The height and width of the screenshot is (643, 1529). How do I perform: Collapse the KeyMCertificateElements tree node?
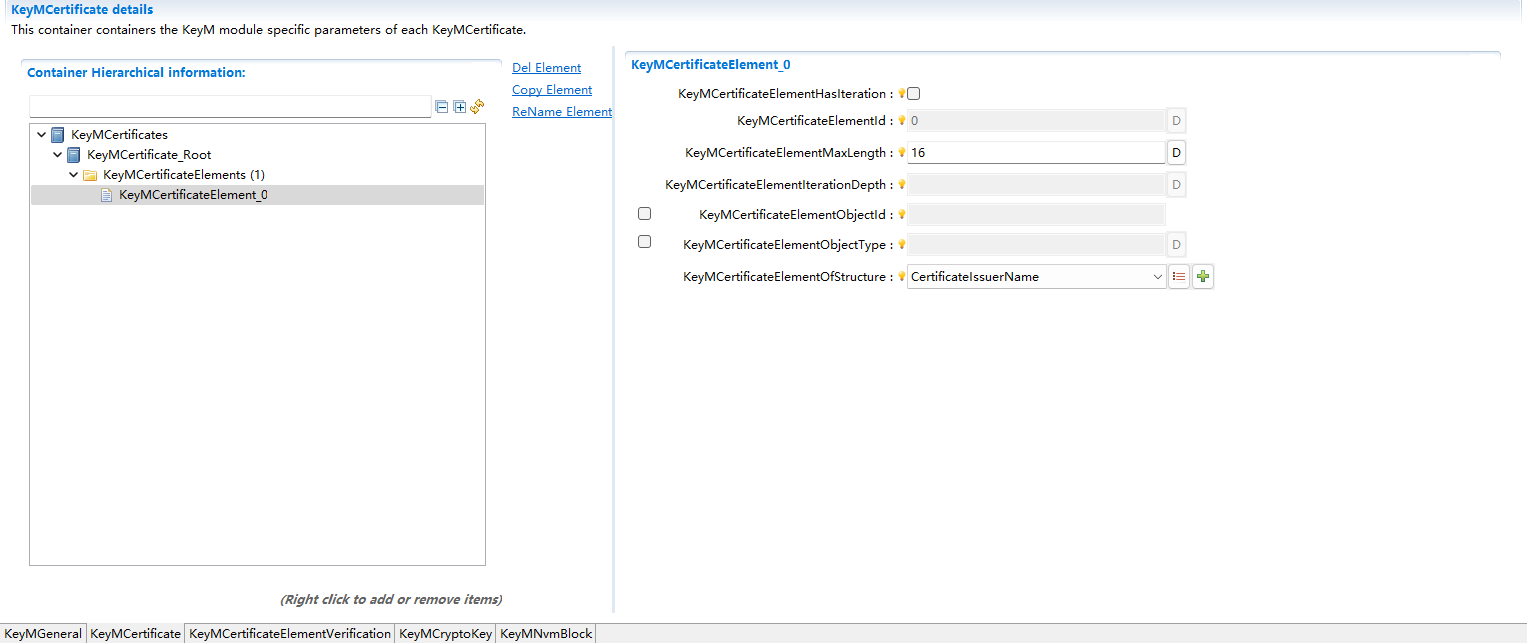(x=73, y=174)
